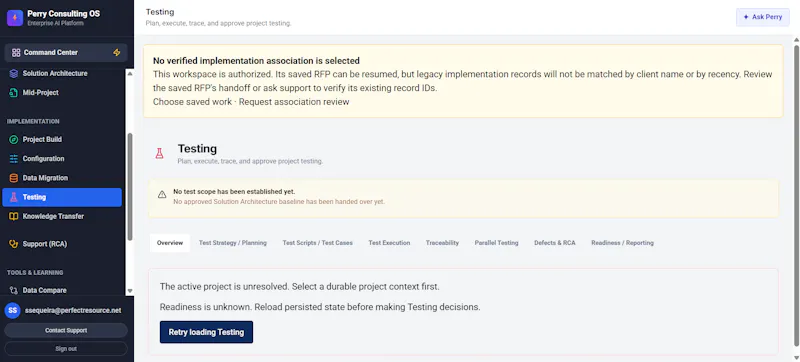Click the Perry Consulting OS logo icon
This screenshot has width=800, height=362.
coord(15,18)
